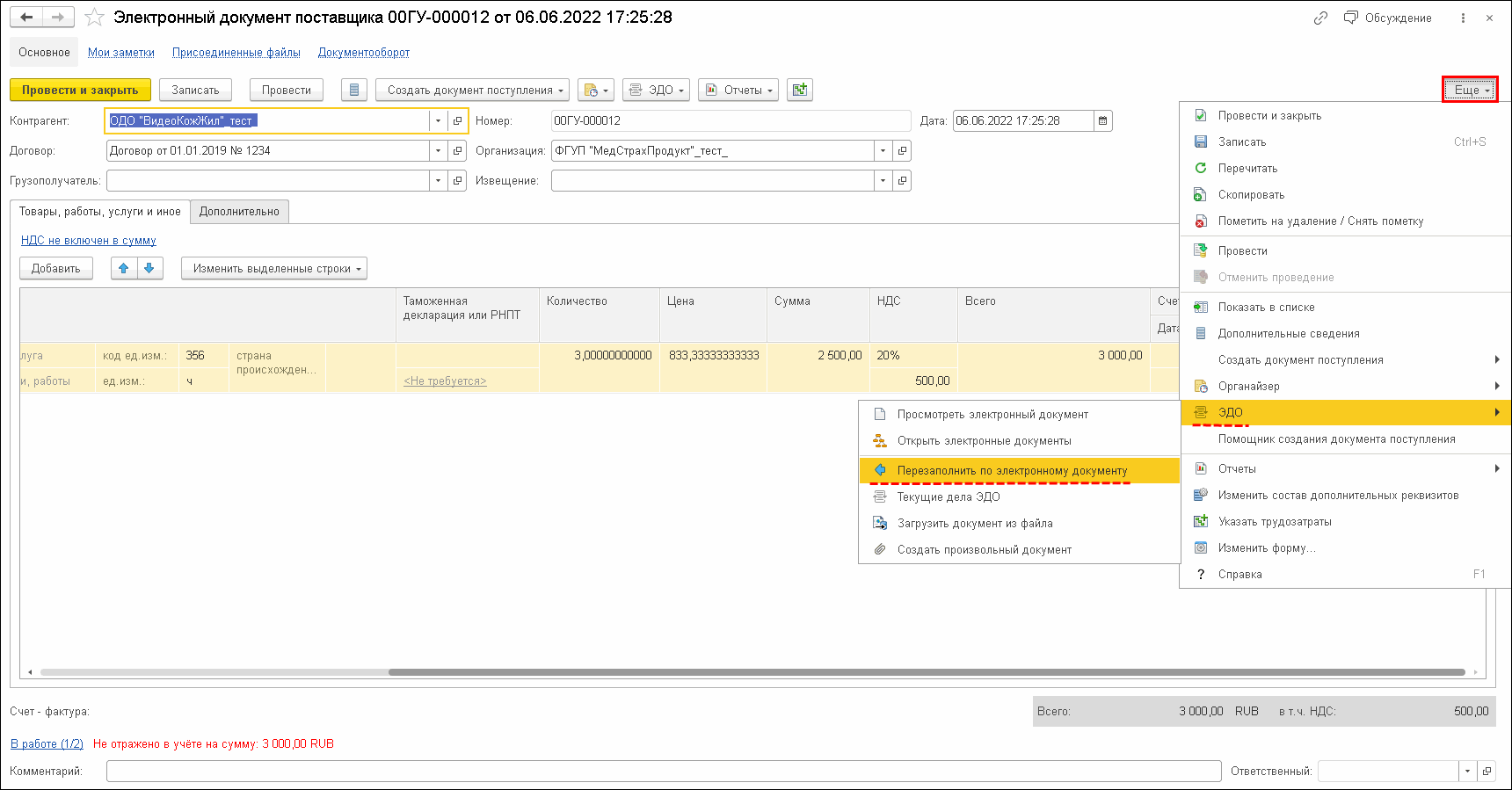Open the Документооборот link
Viewport: 1512px width, 790px height.
pos(364,52)
